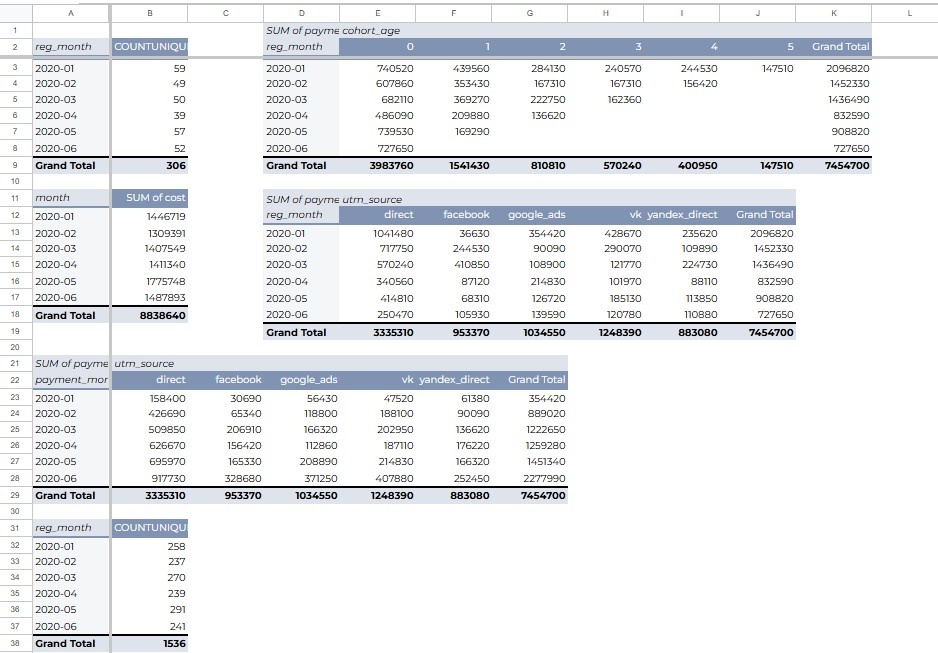This screenshot has width=938, height=653.
Task: Select the row 9 header number
Action: (x=16, y=165)
